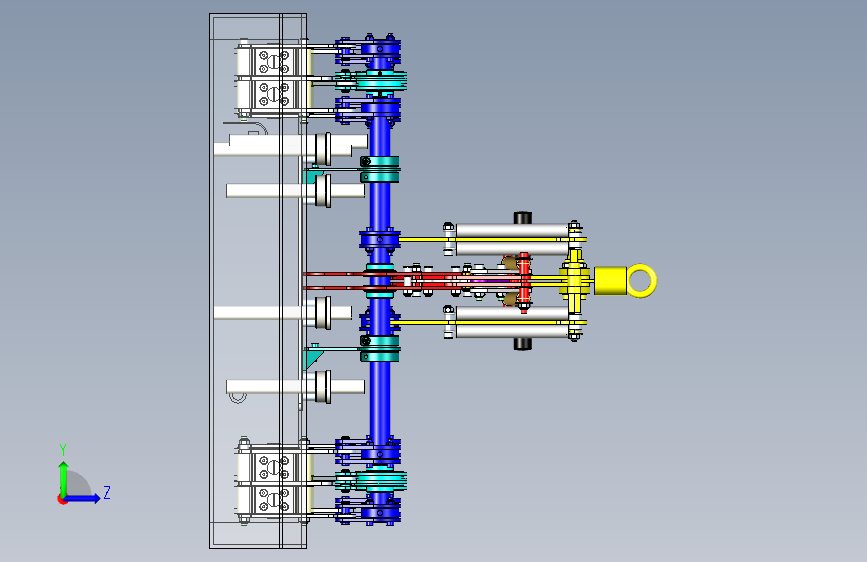Image resolution: width=867 pixels, height=562 pixels.
Task: Select the yellow rectangular block beside ring
Action: tap(610, 280)
